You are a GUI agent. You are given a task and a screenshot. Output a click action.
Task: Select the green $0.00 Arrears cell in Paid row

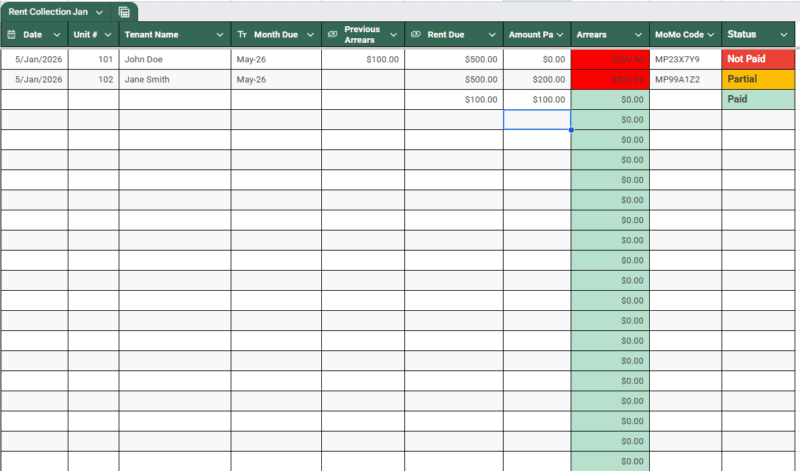click(610, 100)
